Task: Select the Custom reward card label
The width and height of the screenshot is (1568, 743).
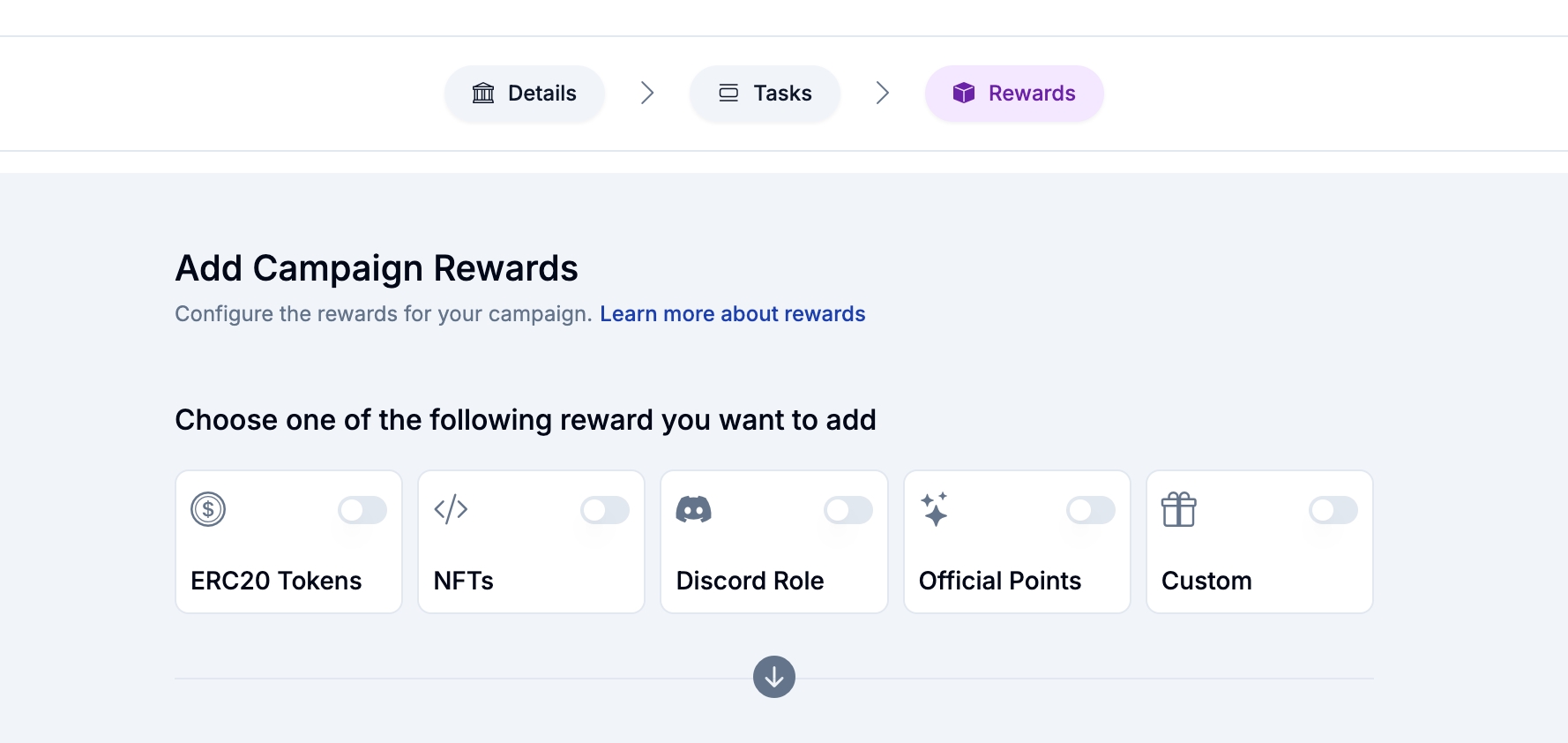Action: 1206,581
